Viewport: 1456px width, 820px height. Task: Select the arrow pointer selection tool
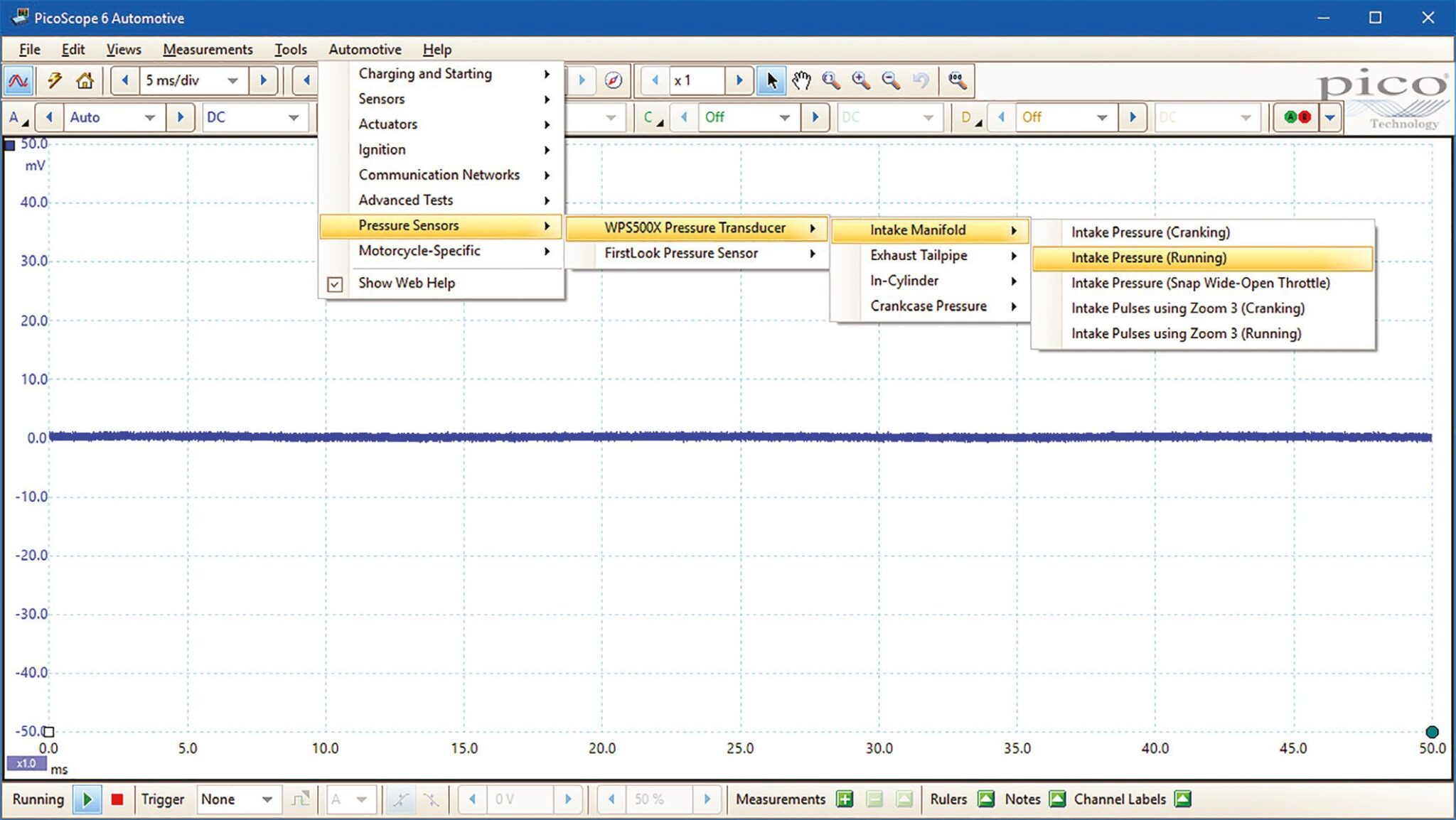[x=771, y=80]
